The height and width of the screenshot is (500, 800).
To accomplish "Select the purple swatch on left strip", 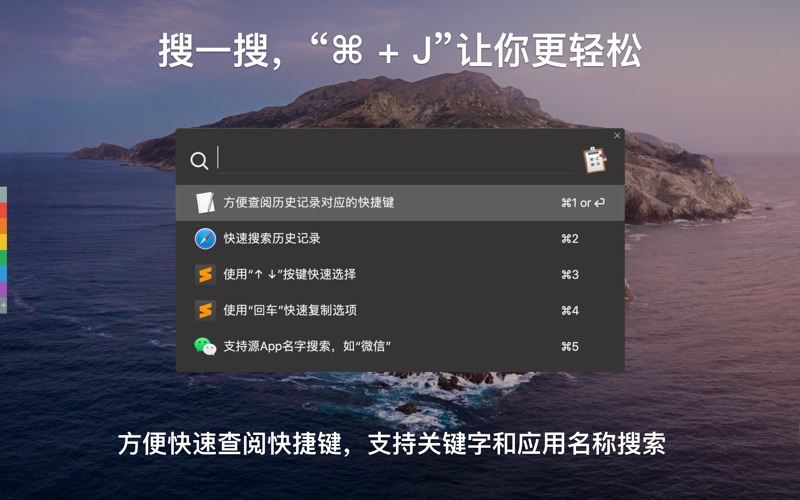I will click(3, 289).
